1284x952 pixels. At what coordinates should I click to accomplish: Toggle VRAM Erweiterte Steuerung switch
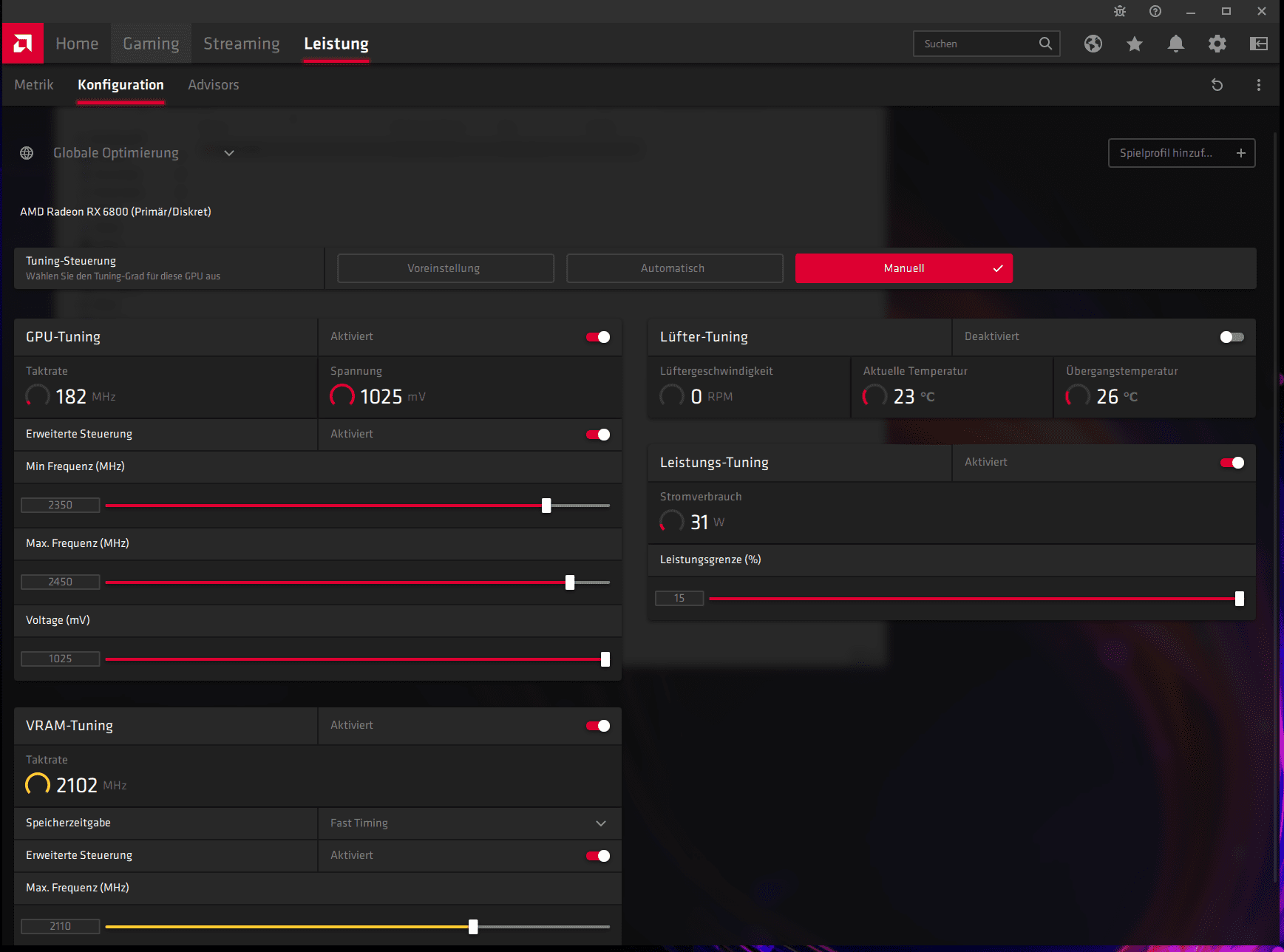pos(598,856)
